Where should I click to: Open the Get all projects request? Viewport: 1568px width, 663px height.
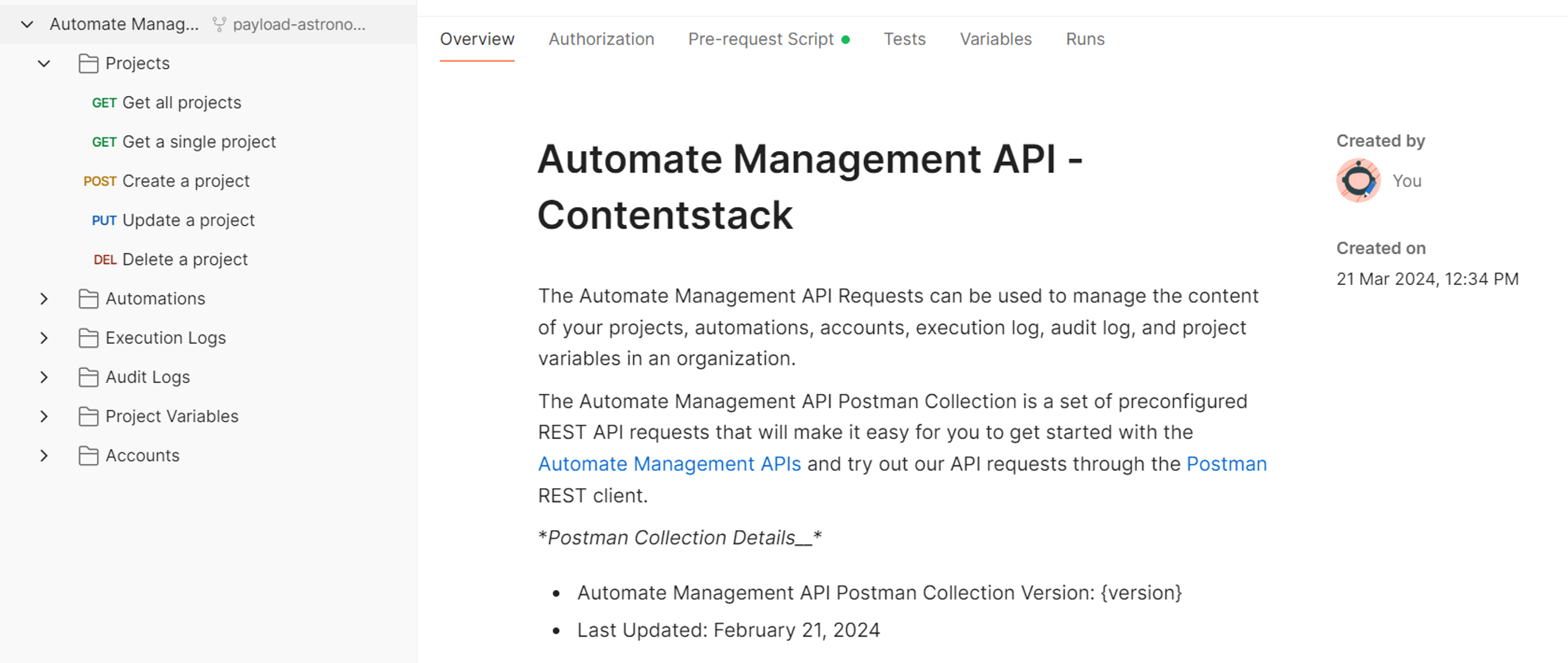point(166,103)
